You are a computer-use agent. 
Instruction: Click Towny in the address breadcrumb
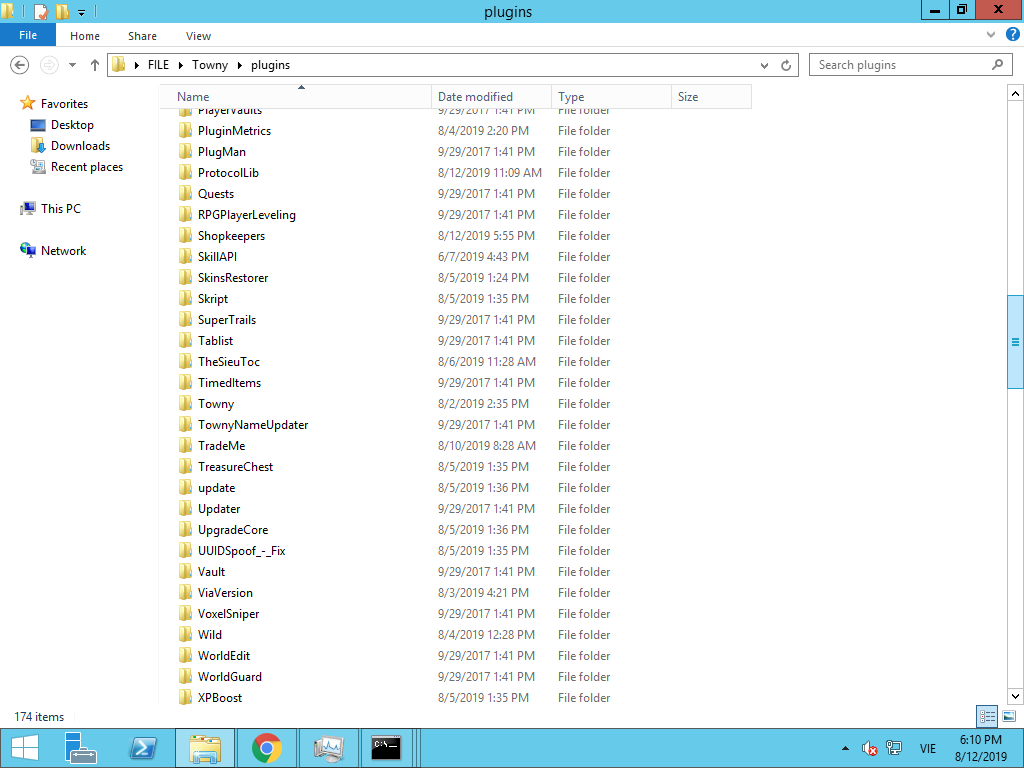(x=210, y=65)
